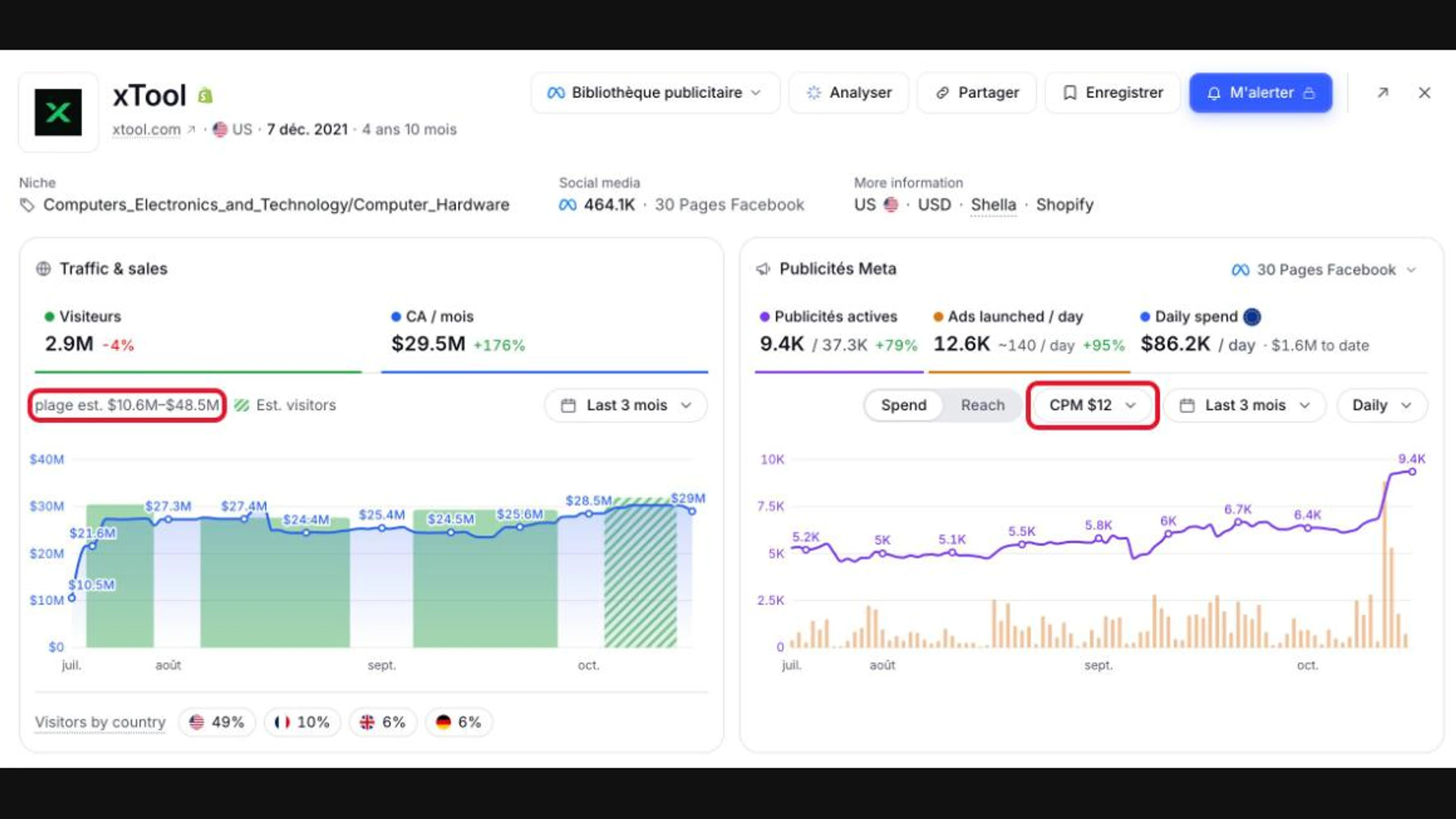Click the Shopify platform label in More information
This screenshot has height=819, width=1456.
(x=1064, y=205)
